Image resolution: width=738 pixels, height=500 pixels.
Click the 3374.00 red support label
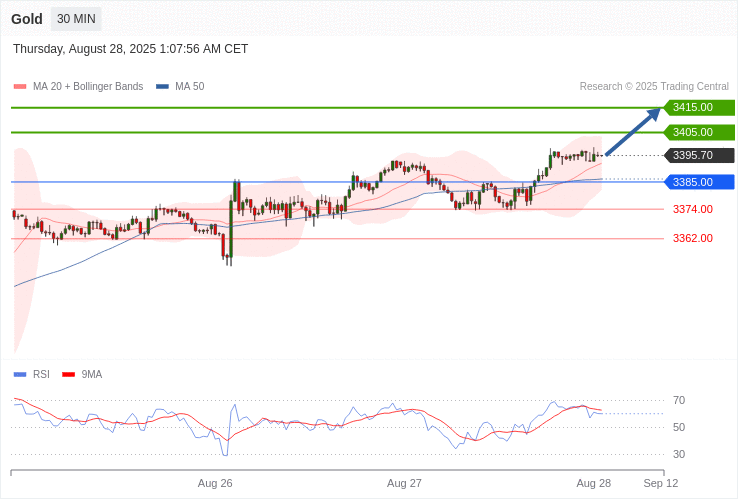pos(692,209)
